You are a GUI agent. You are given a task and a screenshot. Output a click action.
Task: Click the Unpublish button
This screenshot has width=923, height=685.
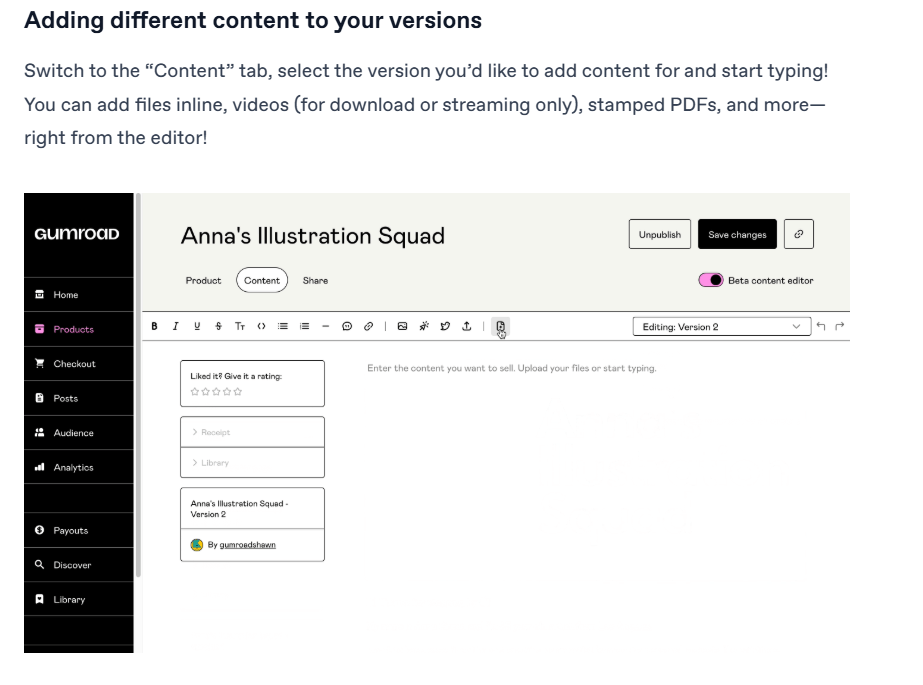pos(659,234)
